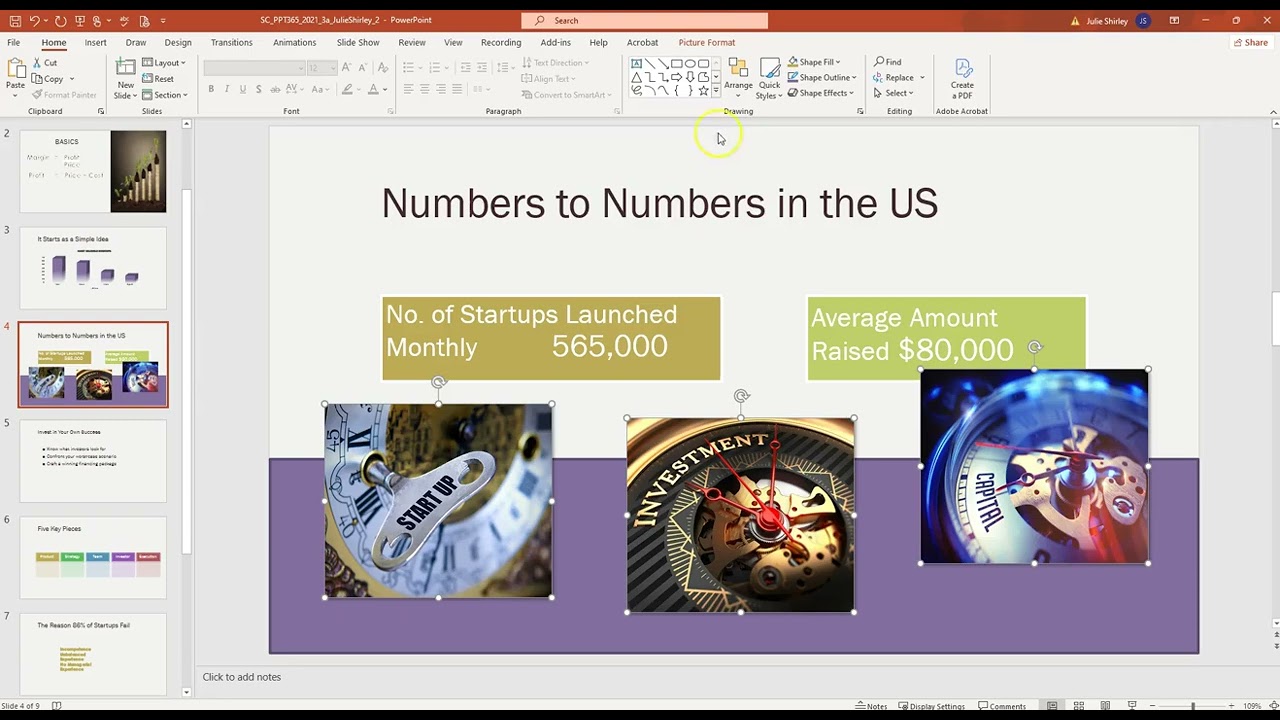Select Normal view in status bar
Viewport: 1280px width, 720px height.
click(x=1052, y=706)
